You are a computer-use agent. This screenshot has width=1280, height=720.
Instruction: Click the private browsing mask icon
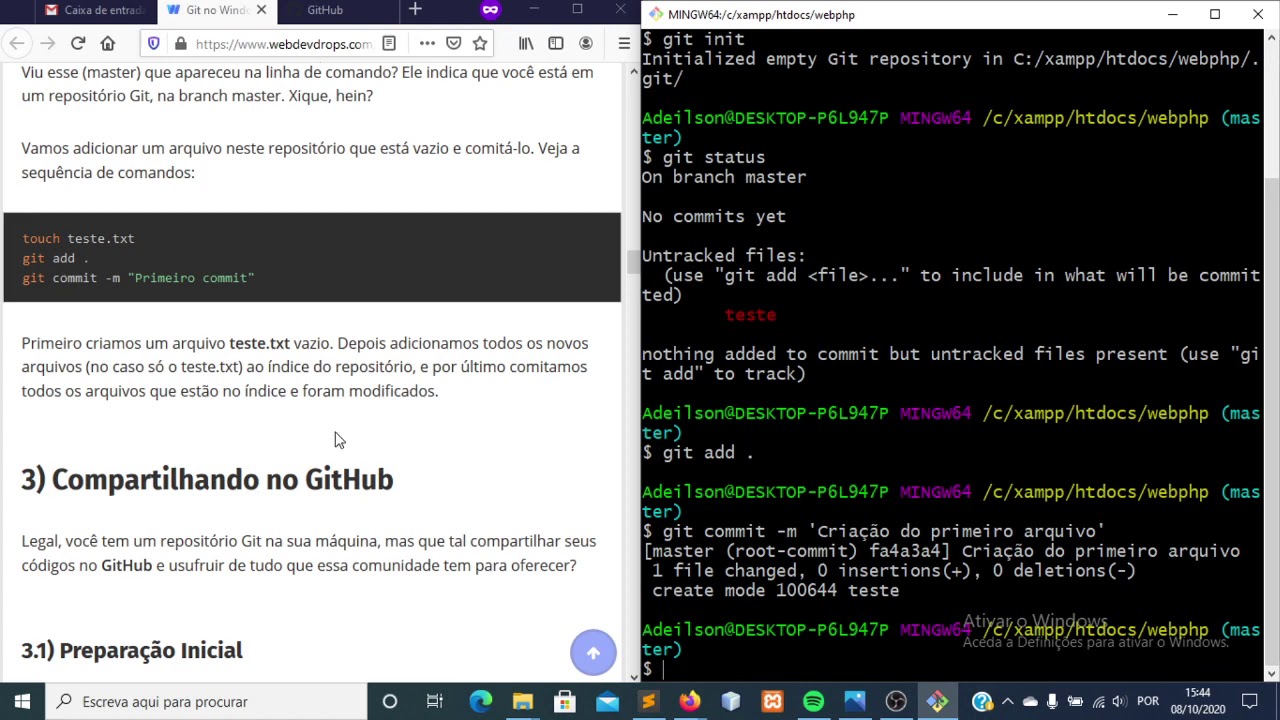click(x=490, y=10)
